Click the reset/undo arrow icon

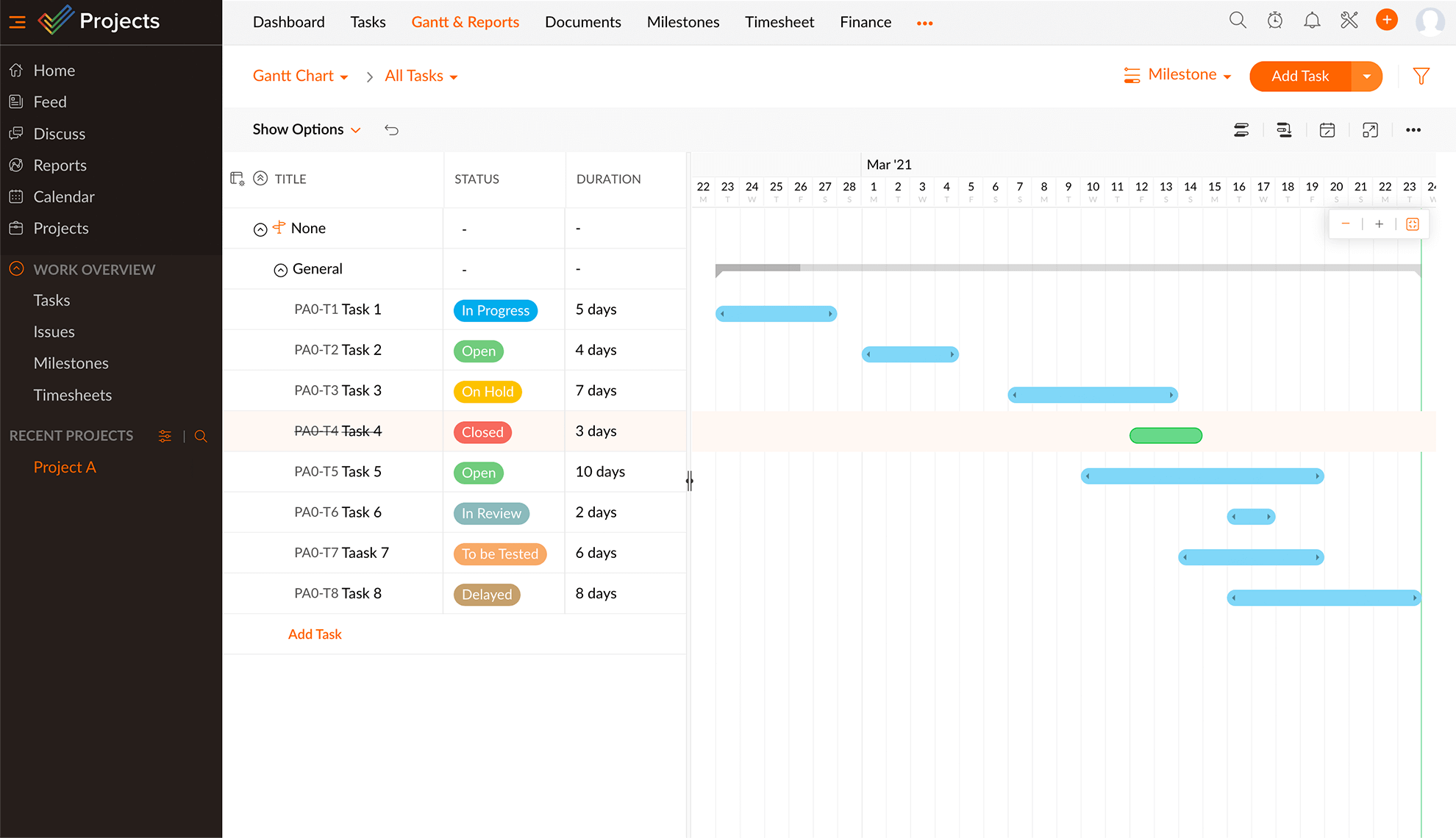click(392, 129)
